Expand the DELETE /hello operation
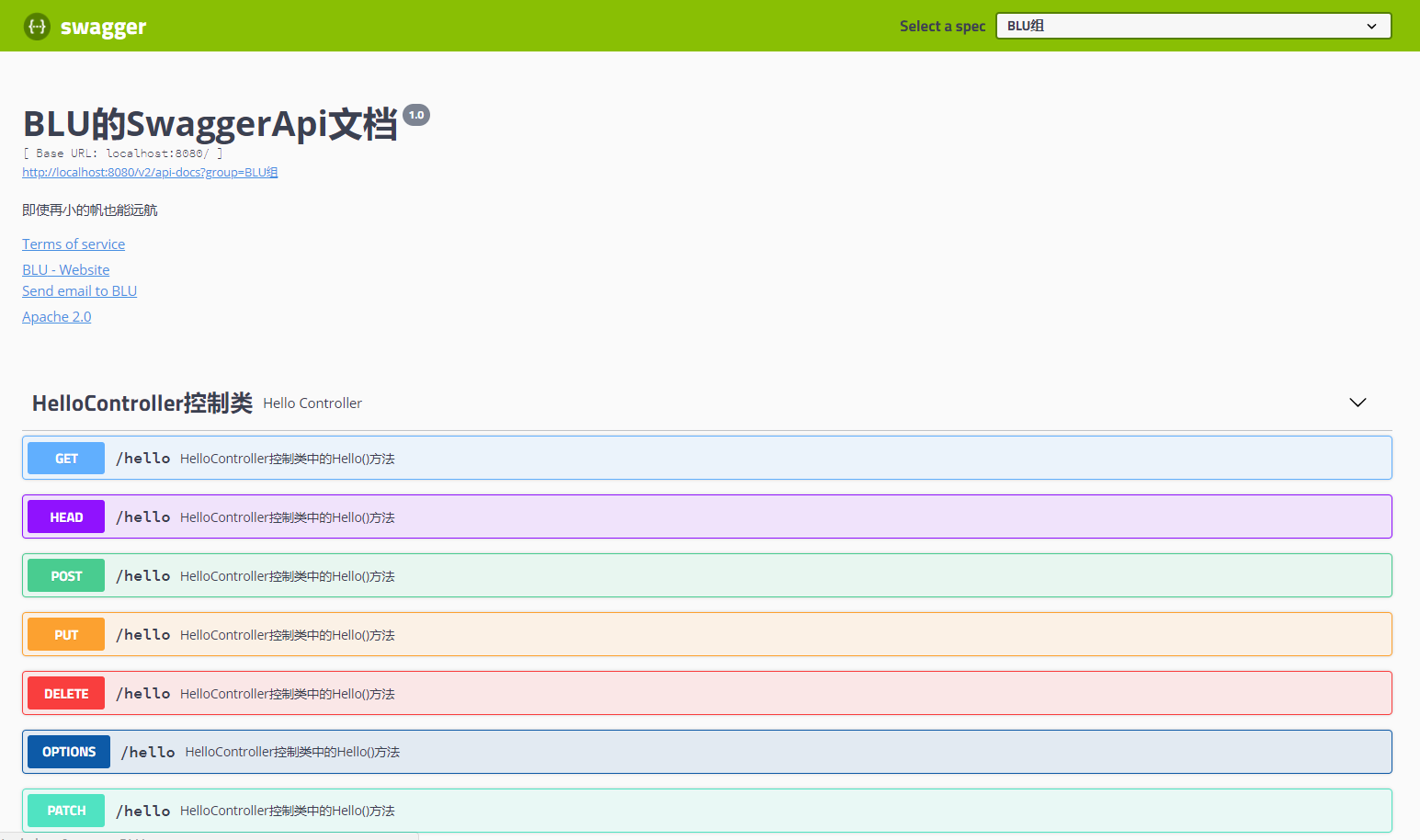Viewport: 1420px width, 840px height. coord(707,693)
